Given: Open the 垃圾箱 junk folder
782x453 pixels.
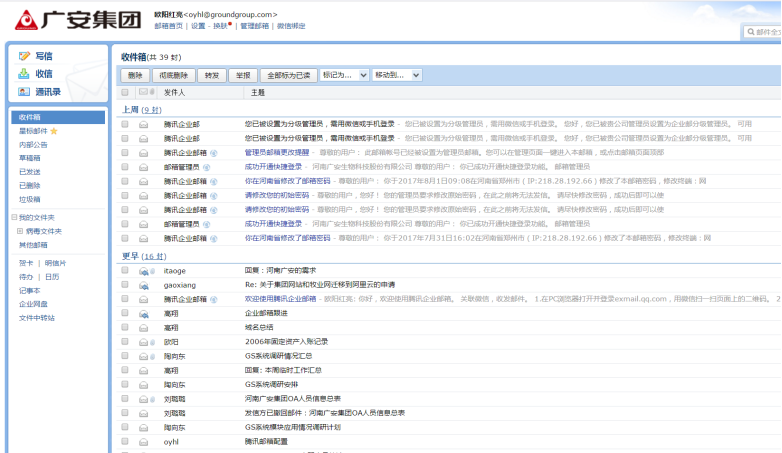Looking at the screenshot, I should [29, 200].
